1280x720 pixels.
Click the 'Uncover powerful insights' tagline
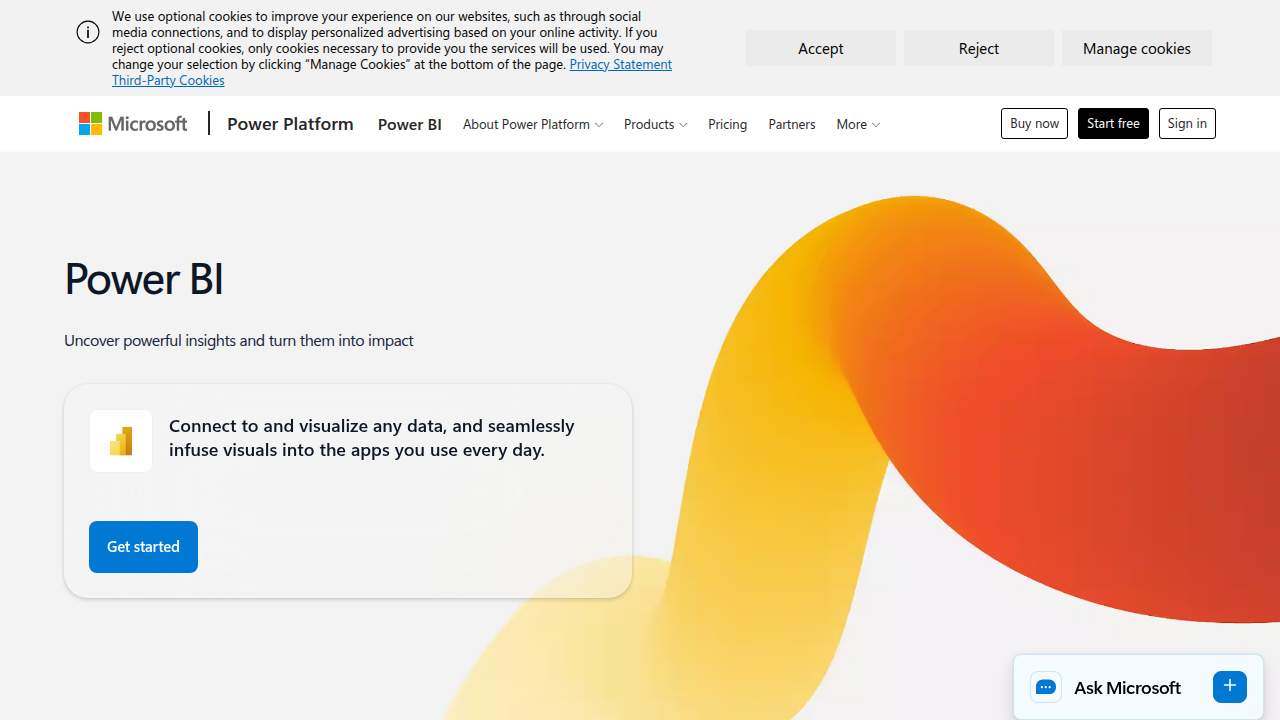click(x=239, y=340)
